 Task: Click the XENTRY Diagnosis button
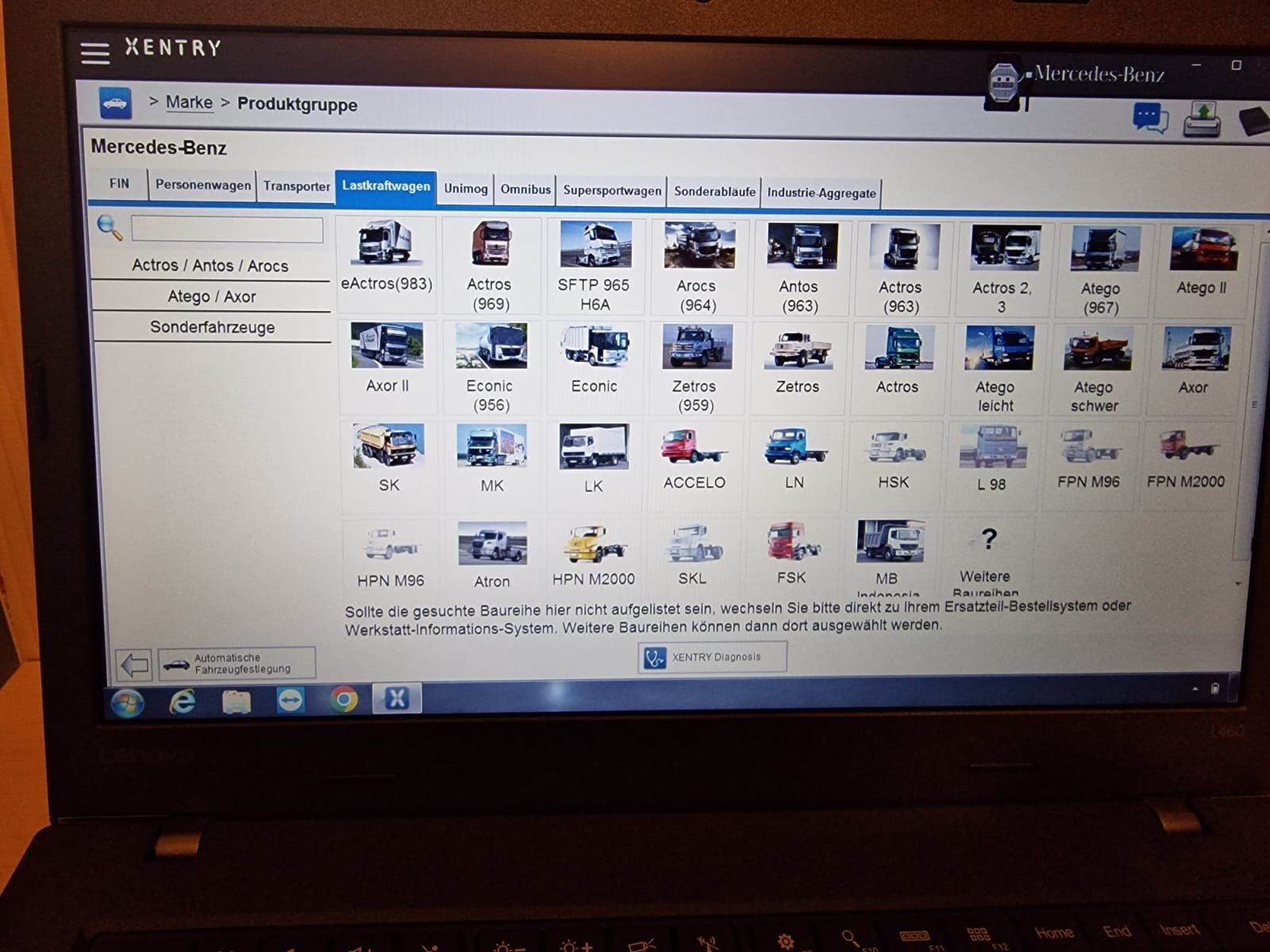pyautogui.click(x=712, y=657)
